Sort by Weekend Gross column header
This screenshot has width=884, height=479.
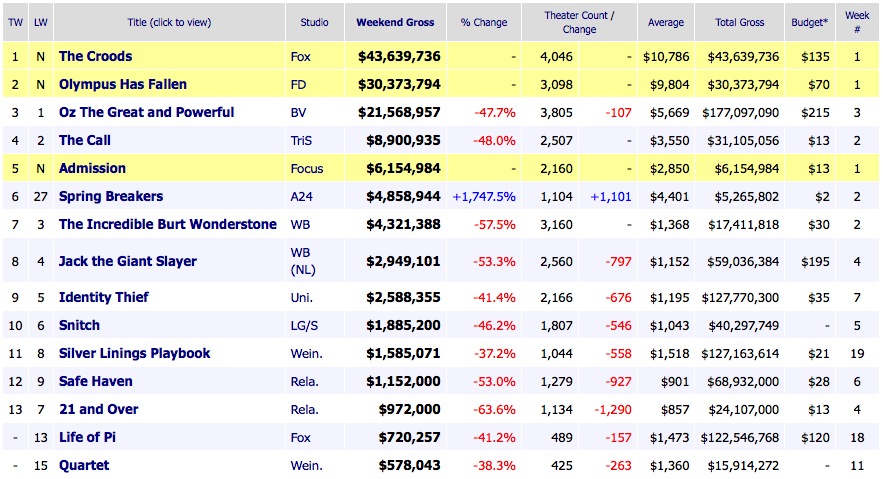[398, 22]
